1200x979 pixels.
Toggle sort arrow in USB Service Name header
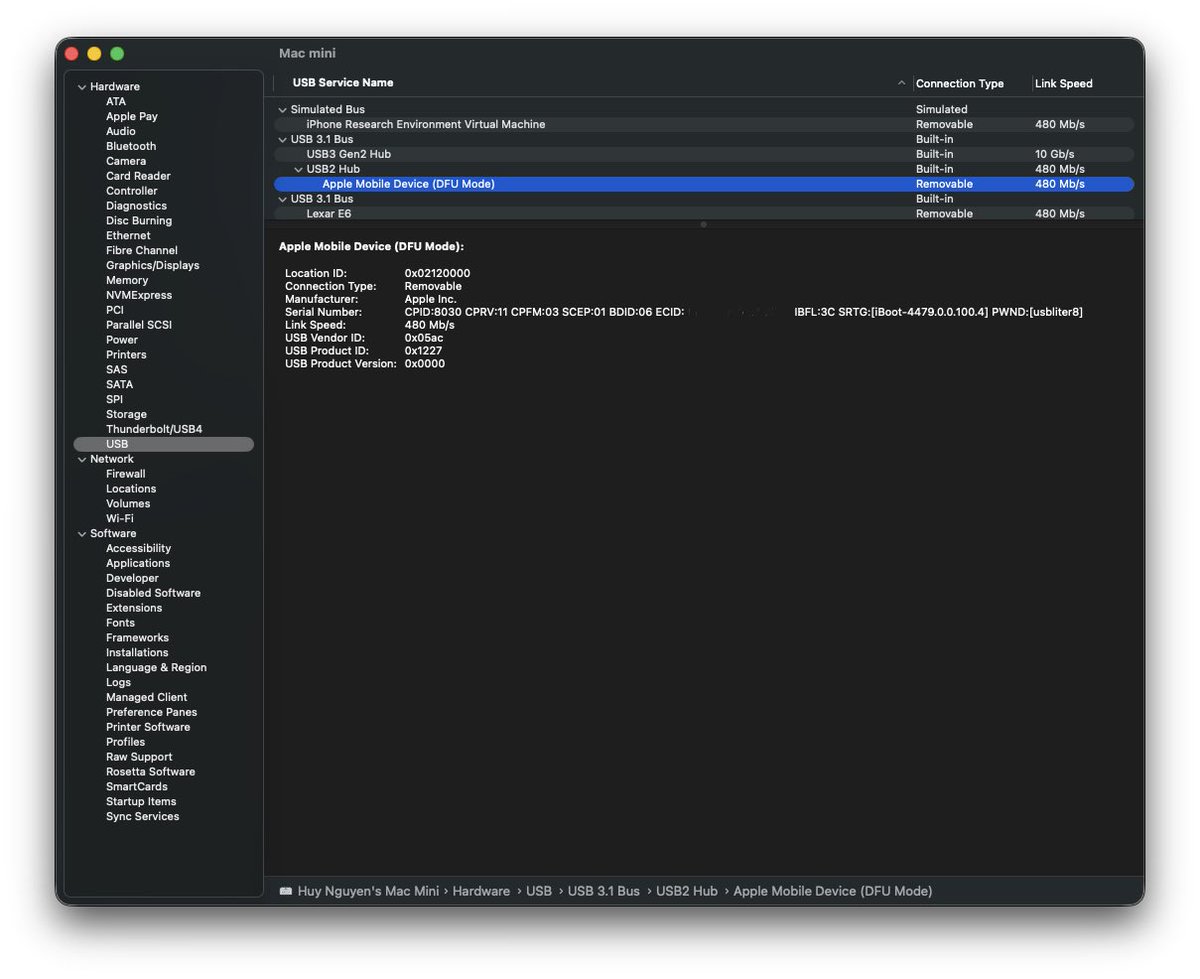(x=901, y=83)
